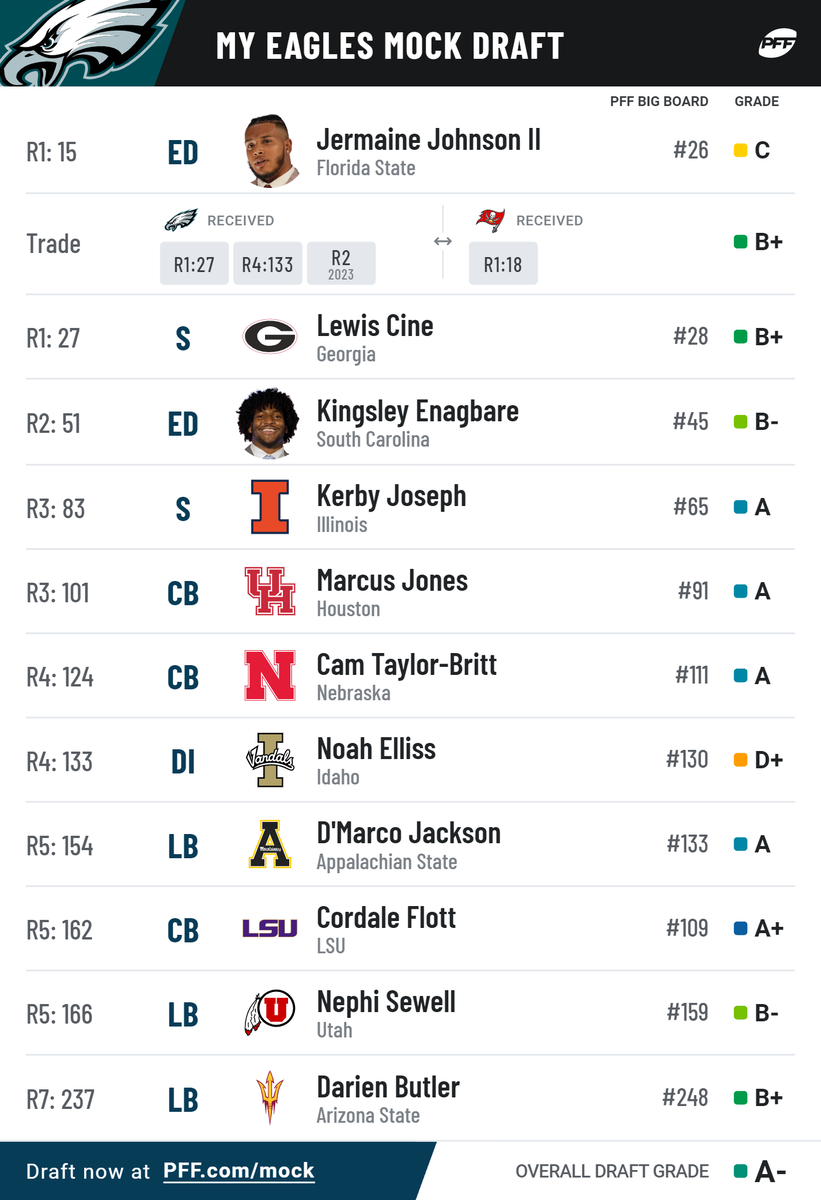This screenshot has height=1200, width=821.
Task: Click the Utah Utes logo
Action: [x=270, y=1013]
